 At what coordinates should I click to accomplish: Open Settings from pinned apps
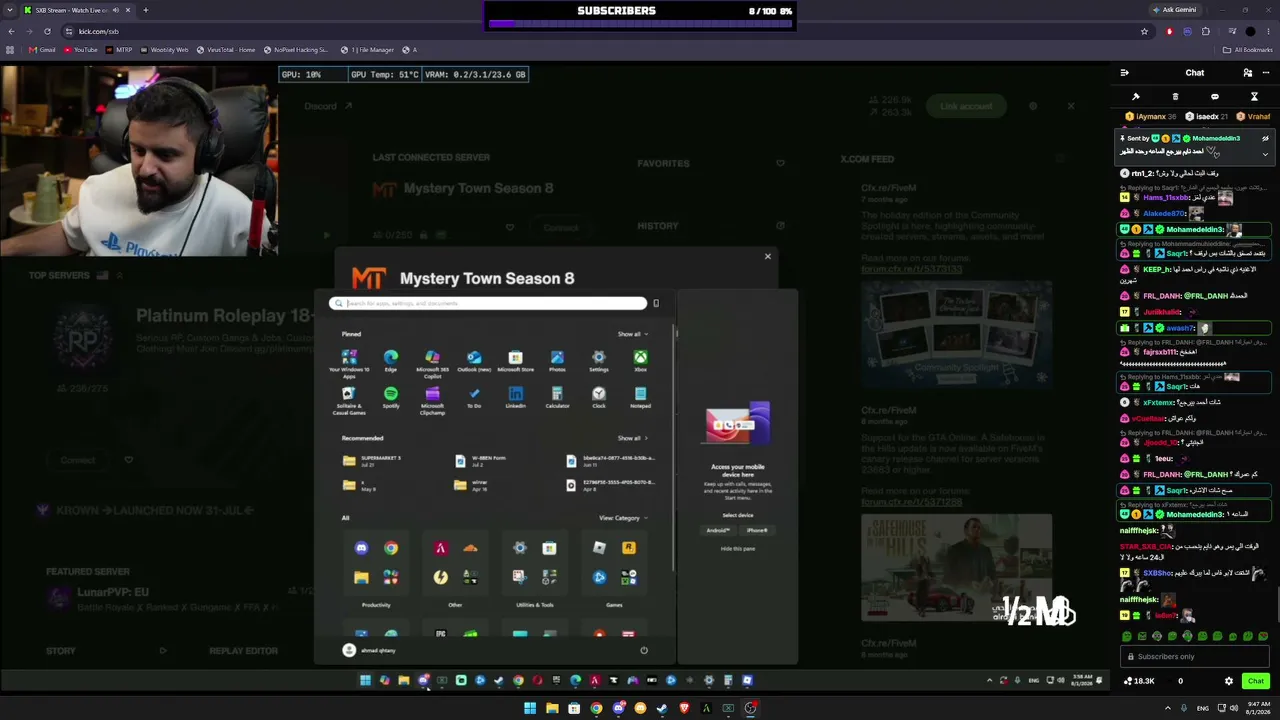pyautogui.click(x=599, y=361)
